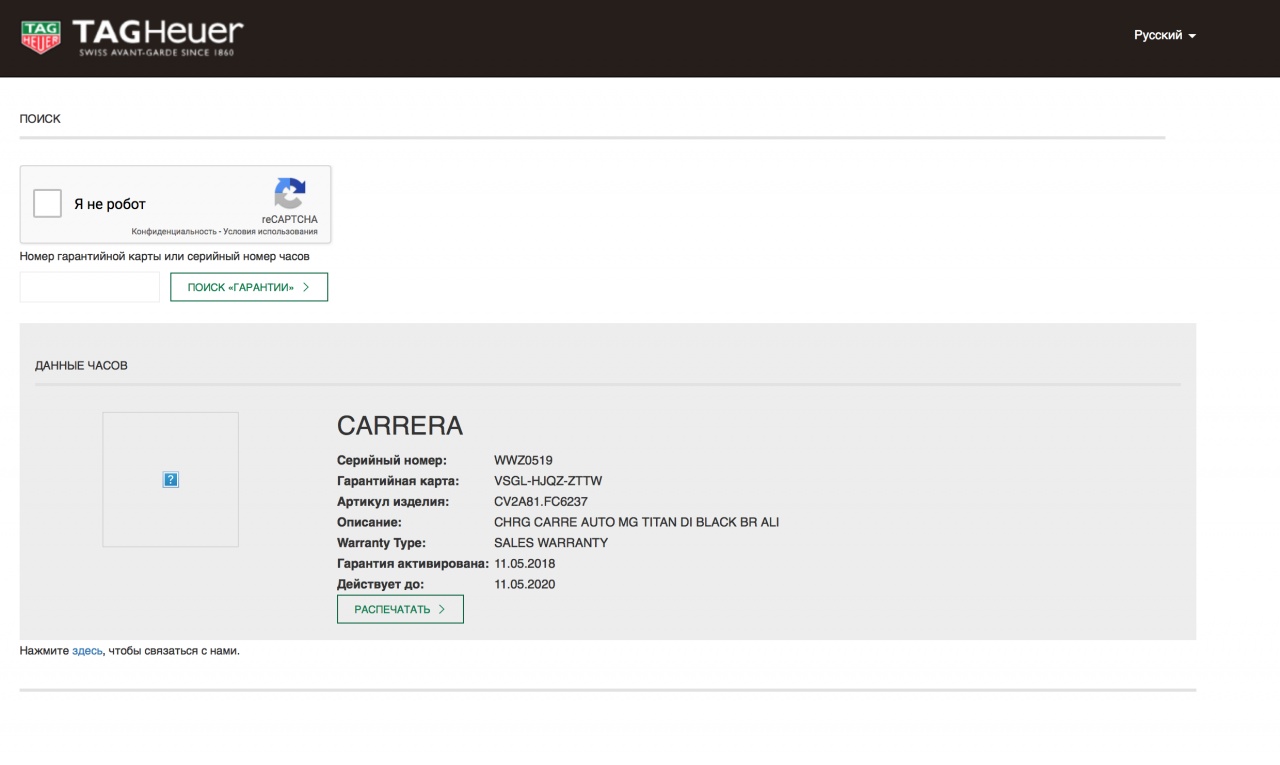1280x765 pixels.
Task: Click the arrow inside the warranty search button
Action: (306, 287)
